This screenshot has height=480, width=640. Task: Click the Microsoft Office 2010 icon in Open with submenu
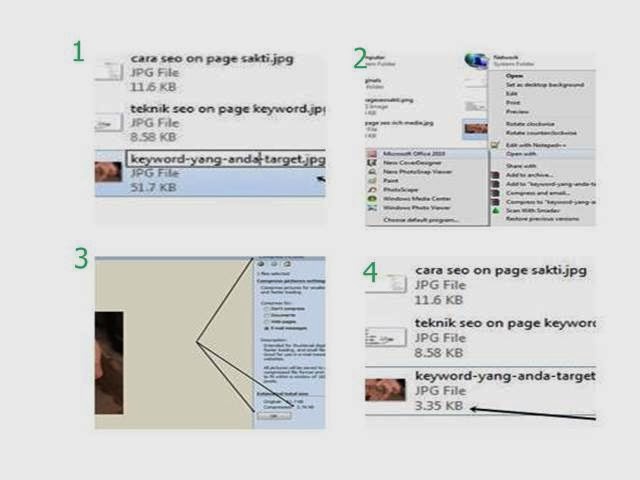[372, 153]
